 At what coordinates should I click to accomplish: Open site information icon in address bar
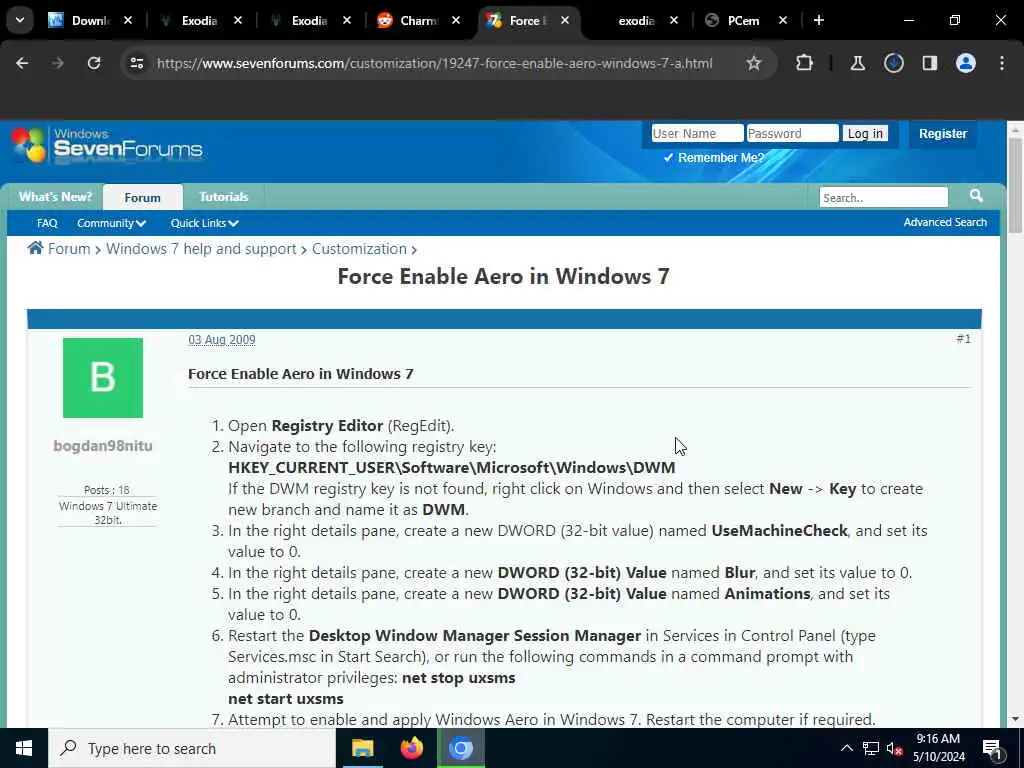point(136,63)
